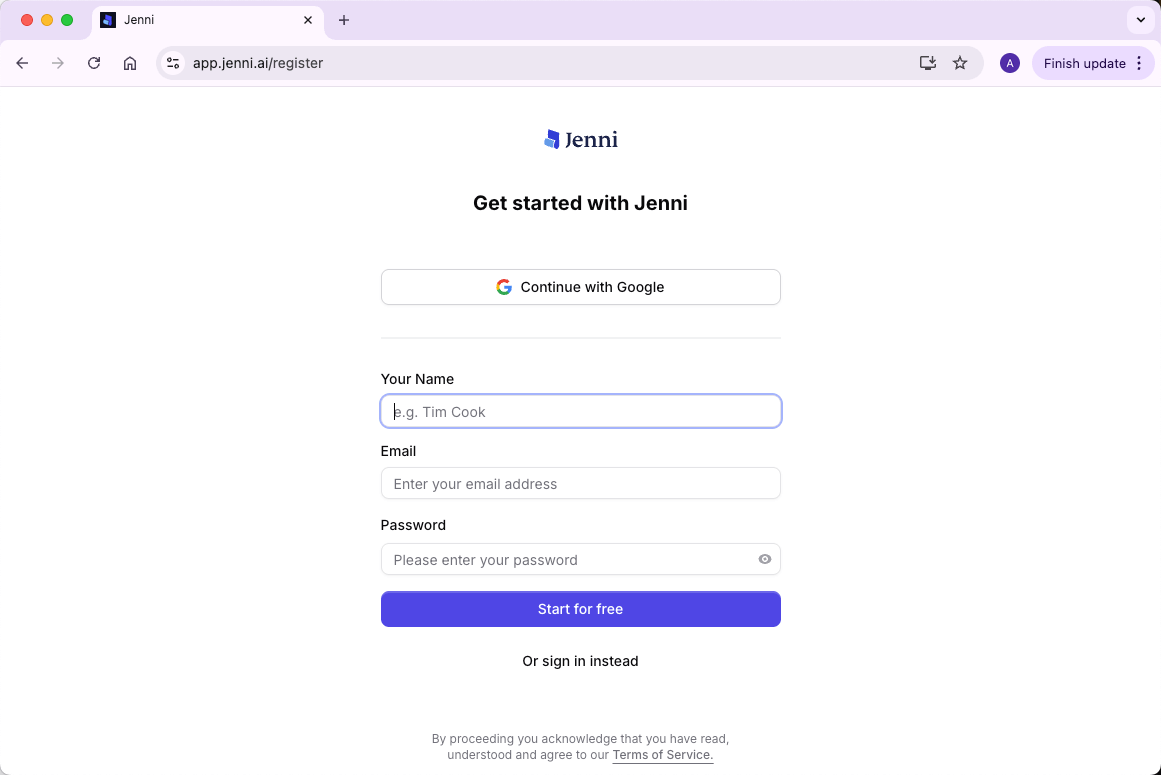Image resolution: width=1161 pixels, height=775 pixels.
Task: Expand the tab search dropdown arrow
Action: point(1140,20)
